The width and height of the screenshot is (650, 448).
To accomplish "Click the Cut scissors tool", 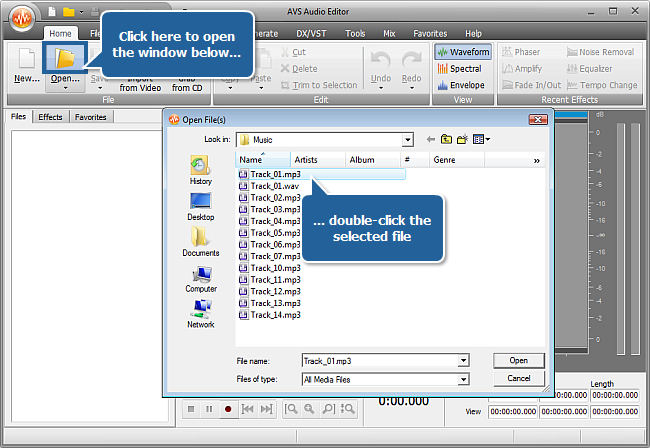I will [293, 52].
